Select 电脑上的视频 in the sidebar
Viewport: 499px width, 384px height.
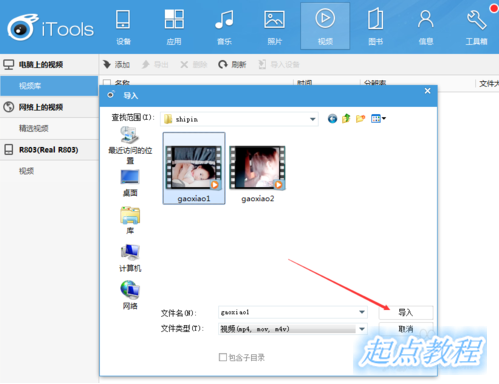[x=49, y=64]
